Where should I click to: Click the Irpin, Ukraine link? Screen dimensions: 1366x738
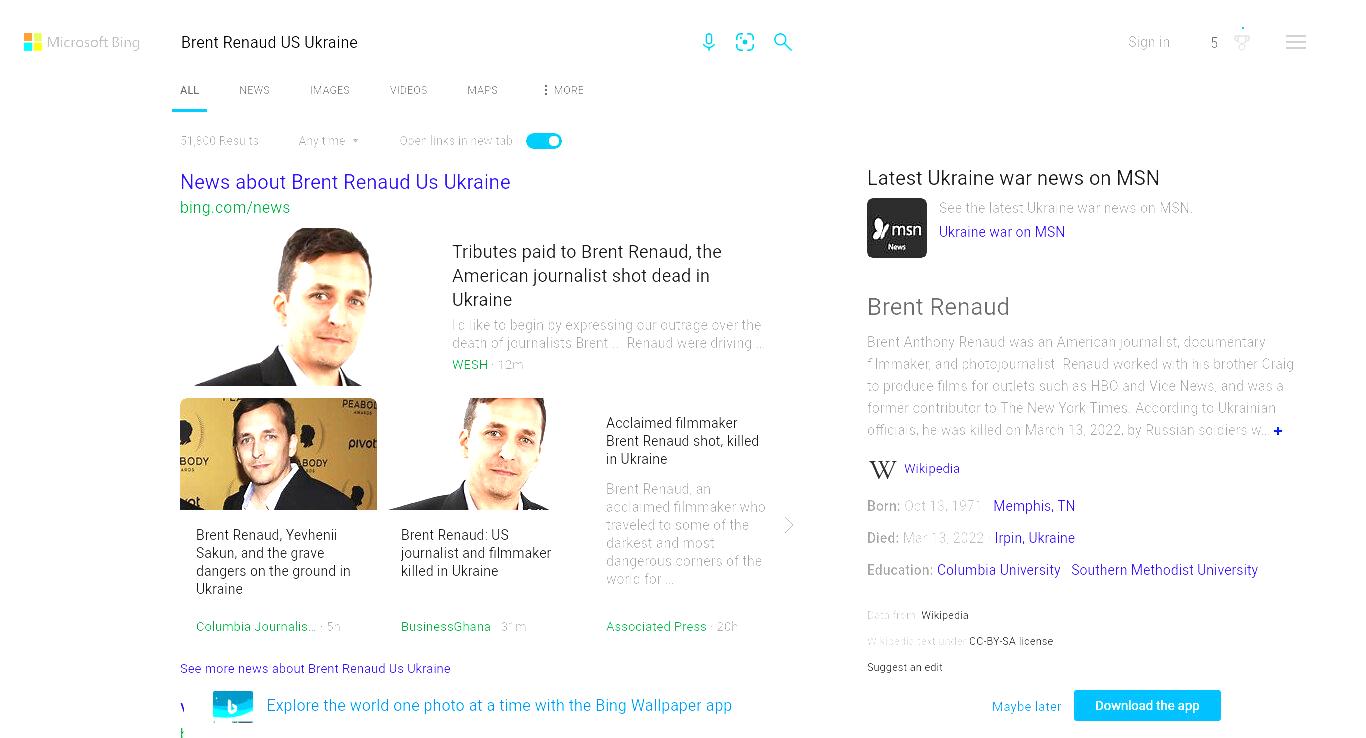1034,538
